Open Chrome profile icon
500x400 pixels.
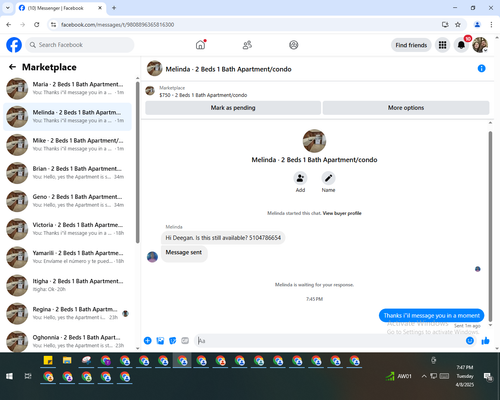coord(477,25)
